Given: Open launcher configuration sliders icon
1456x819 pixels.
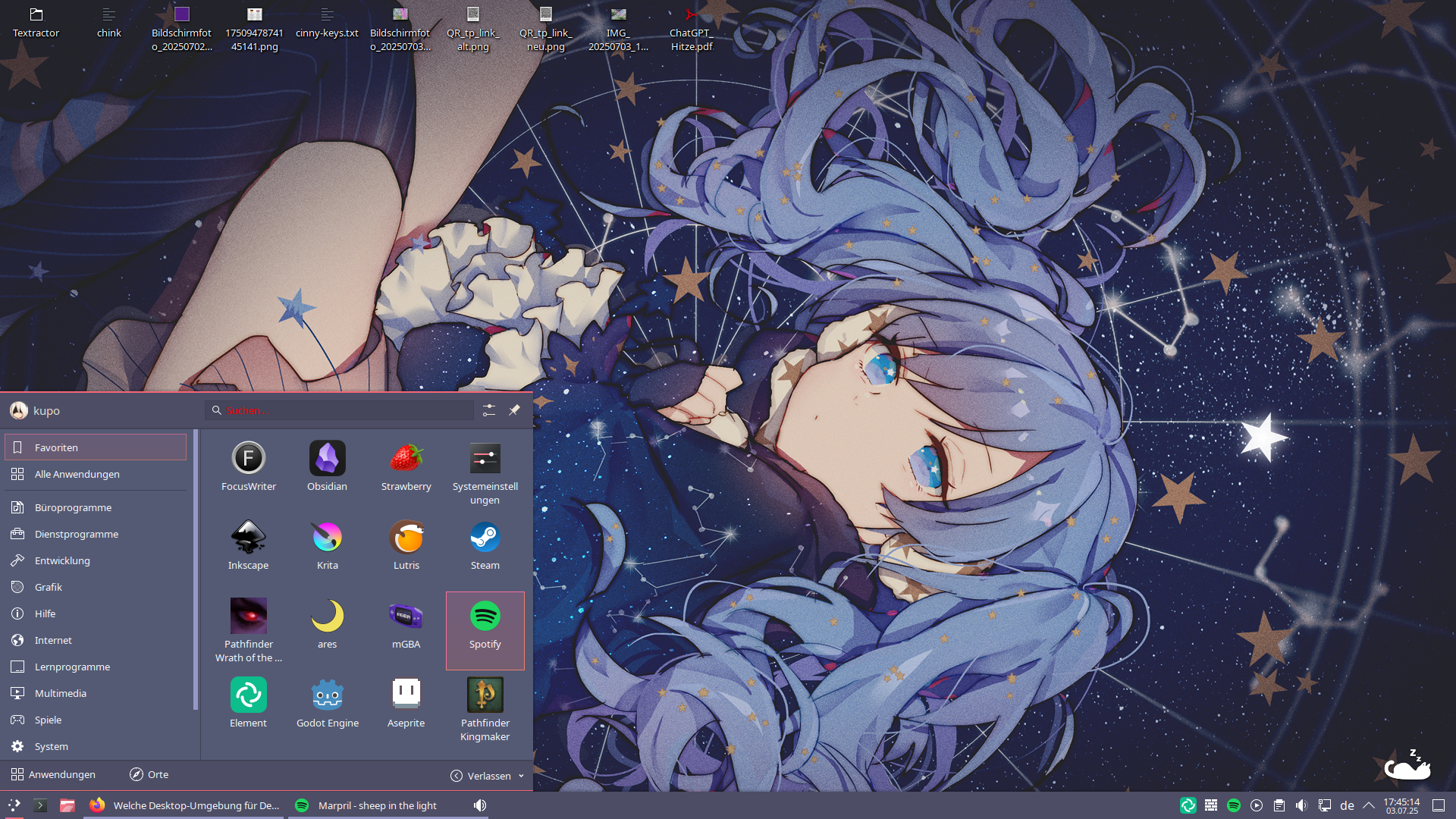Looking at the screenshot, I should 489,410.
